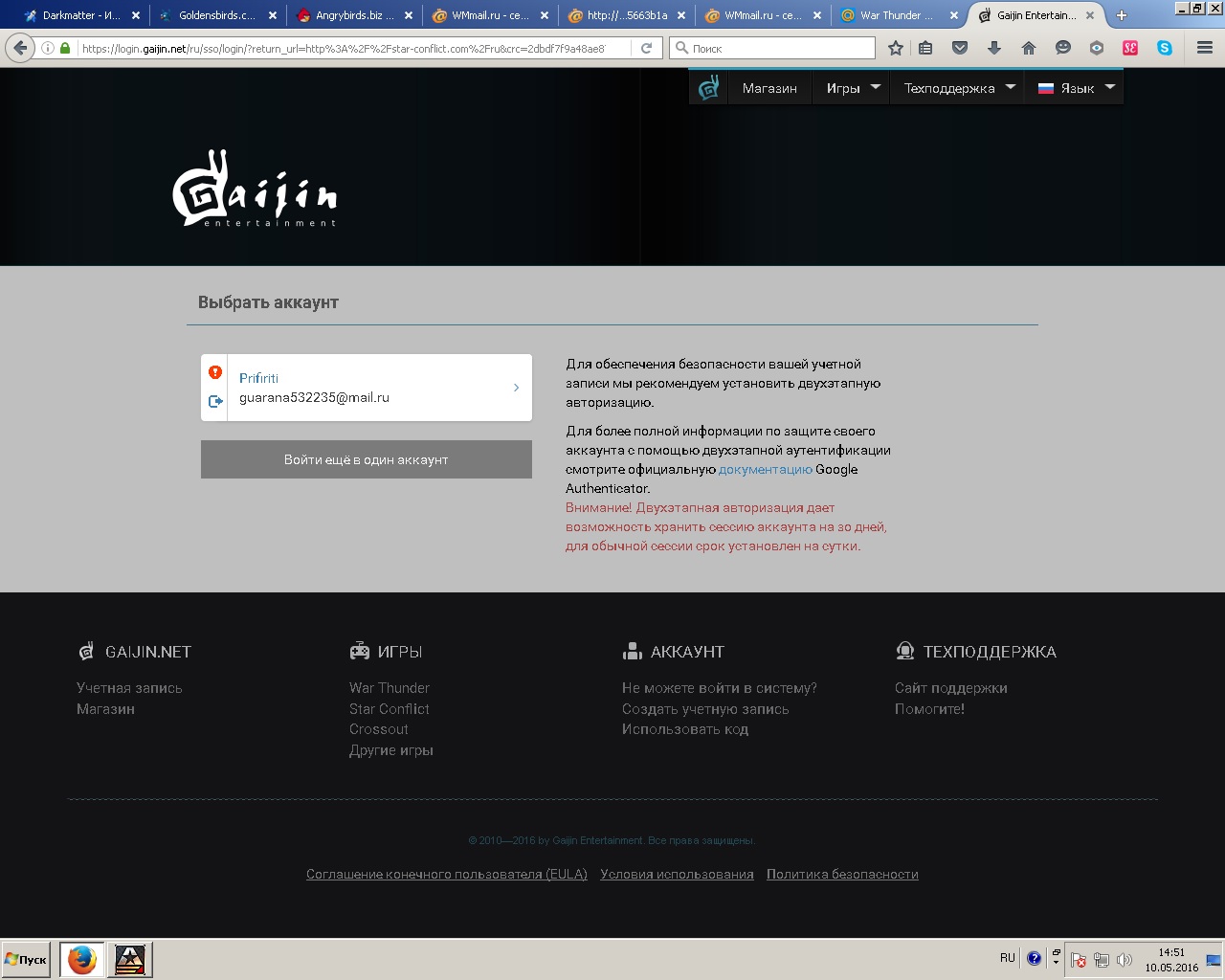Open the документацию link
Screen dimensions: 1225x980
766,469
